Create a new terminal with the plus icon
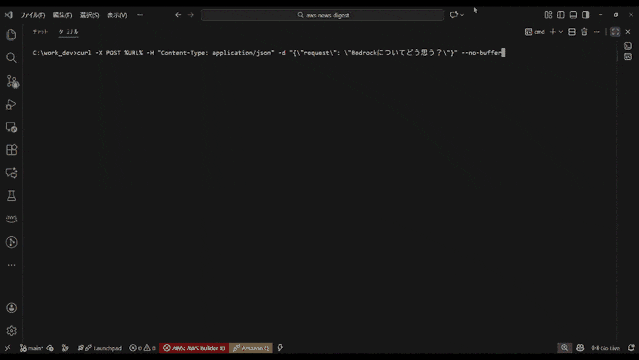 point(553,32)
